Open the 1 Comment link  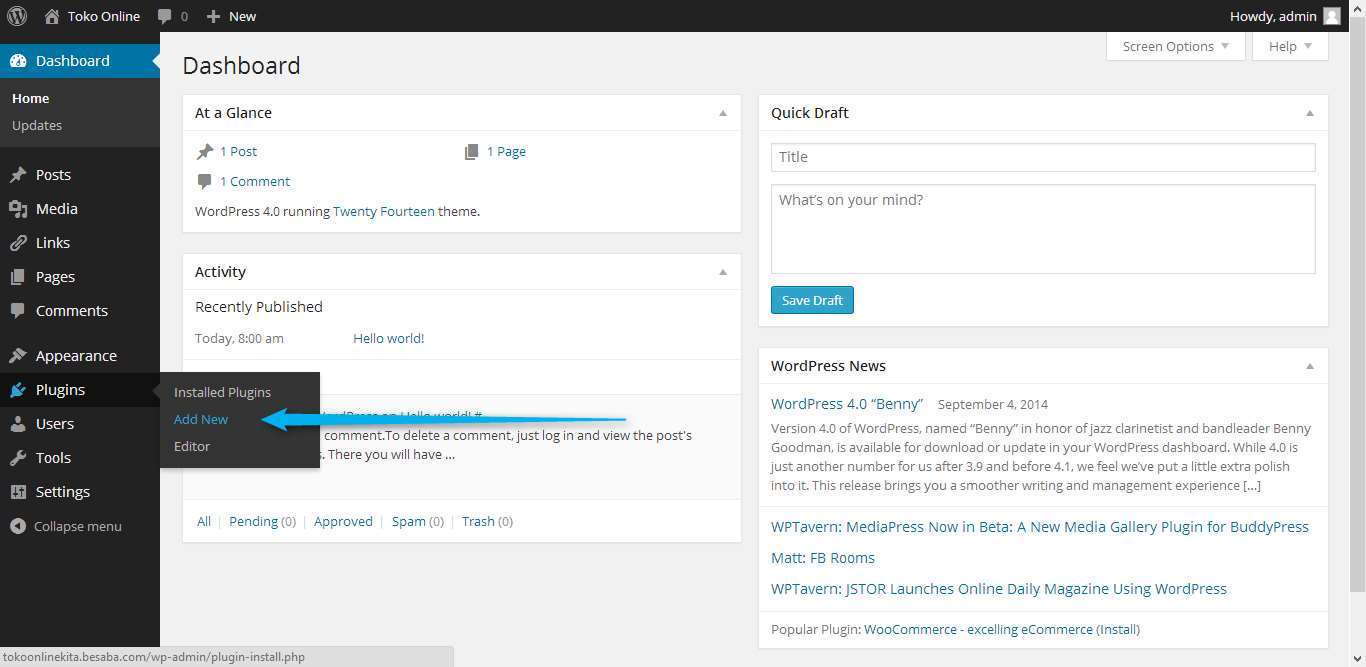pyautogui.click(x=255, y=181)
